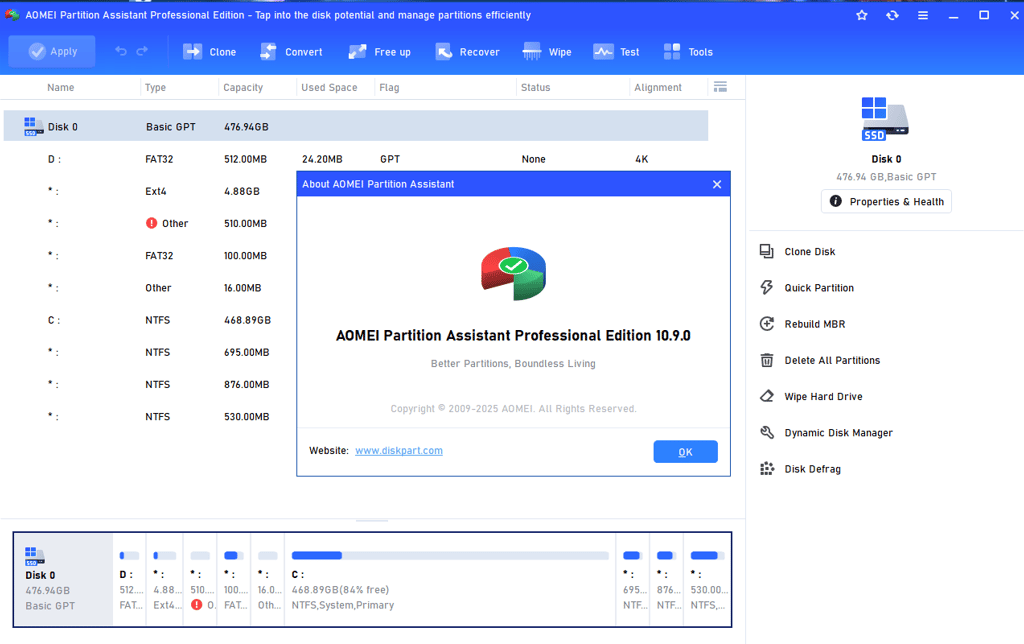1024x644 pixels.
Task: Open the Test toolbar menu
Action: pyautogui.click(x=616, y=52)
